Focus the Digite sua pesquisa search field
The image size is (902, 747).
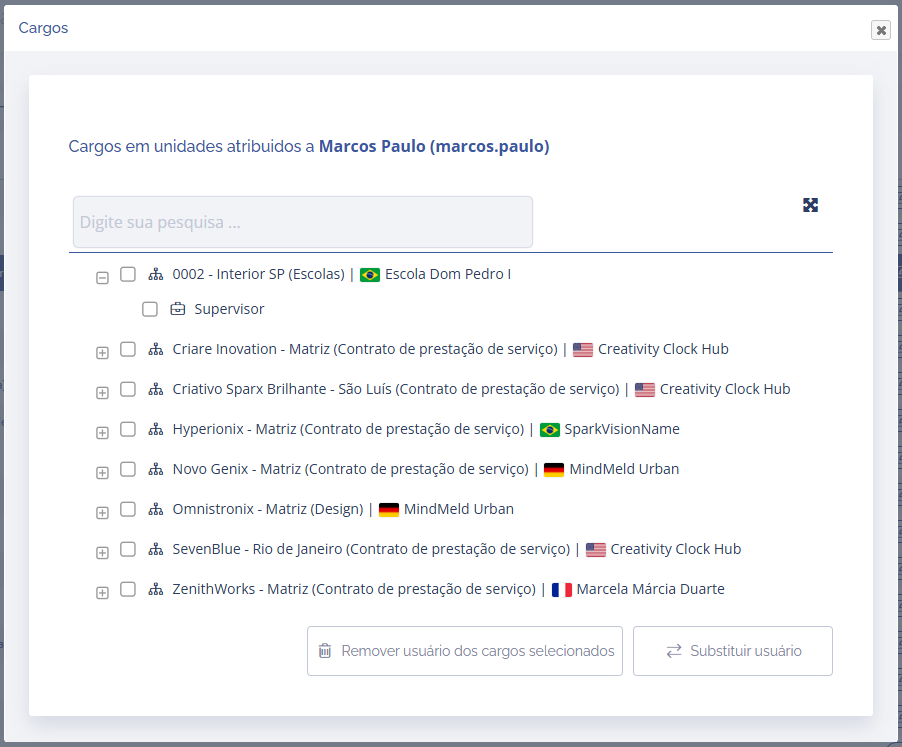coord(302,222)
